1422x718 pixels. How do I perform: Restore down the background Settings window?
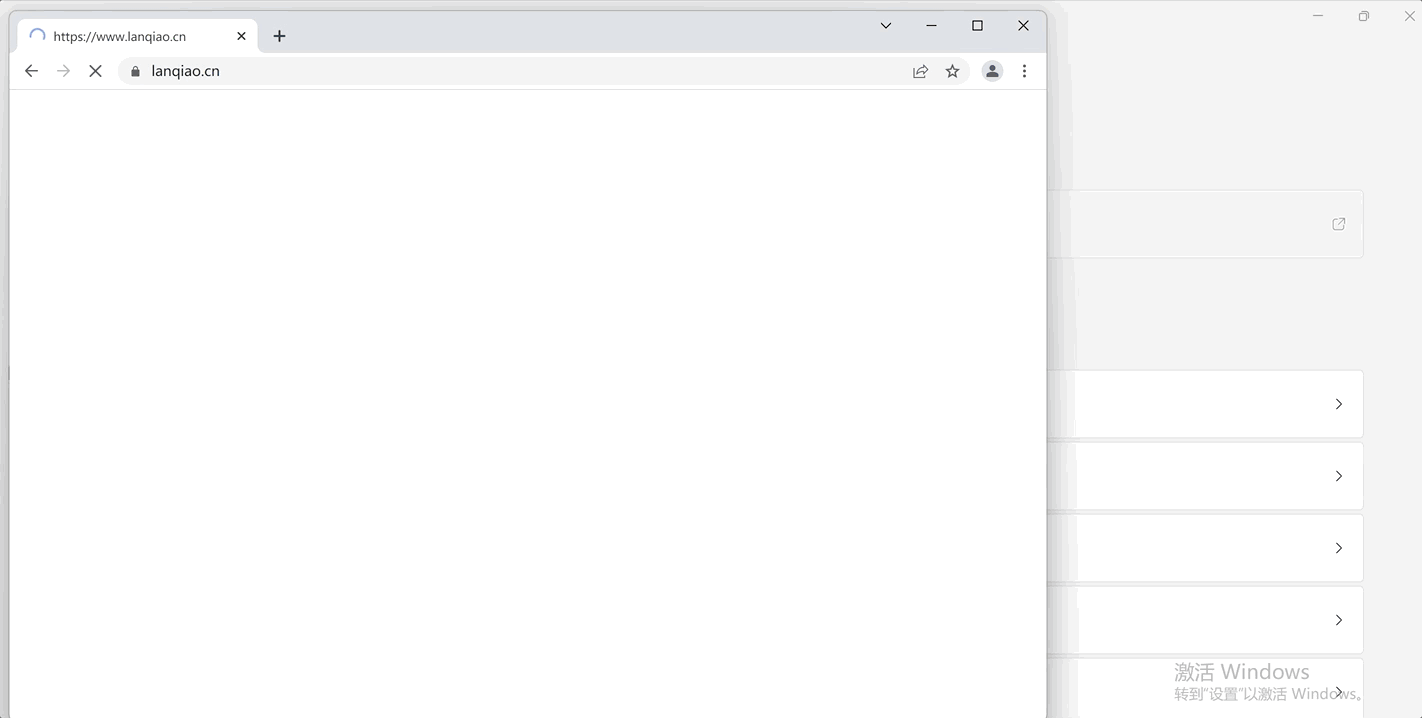[1364, 16]
